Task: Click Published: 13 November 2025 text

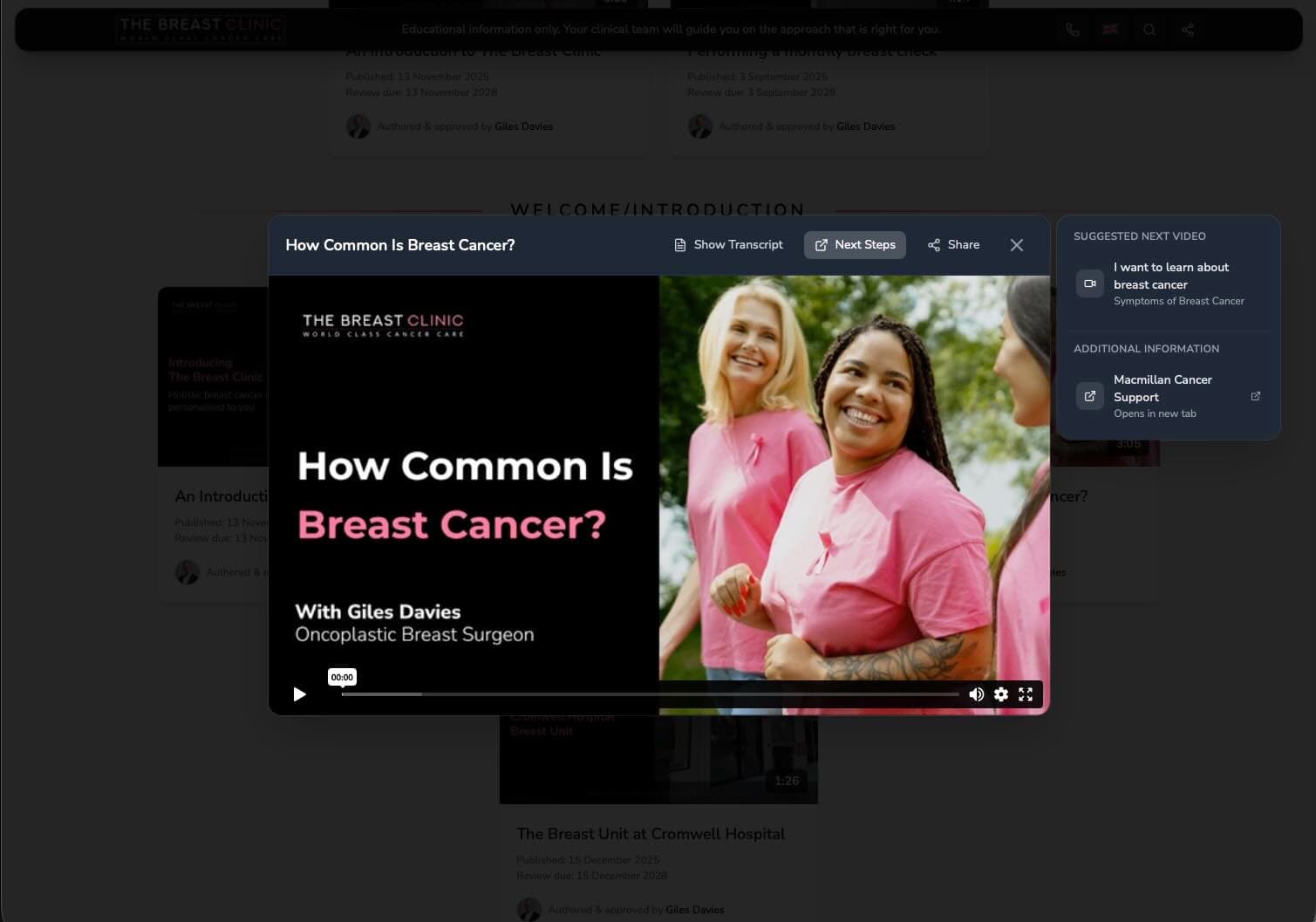Action: pyautogui.click(x=417, y=77)
